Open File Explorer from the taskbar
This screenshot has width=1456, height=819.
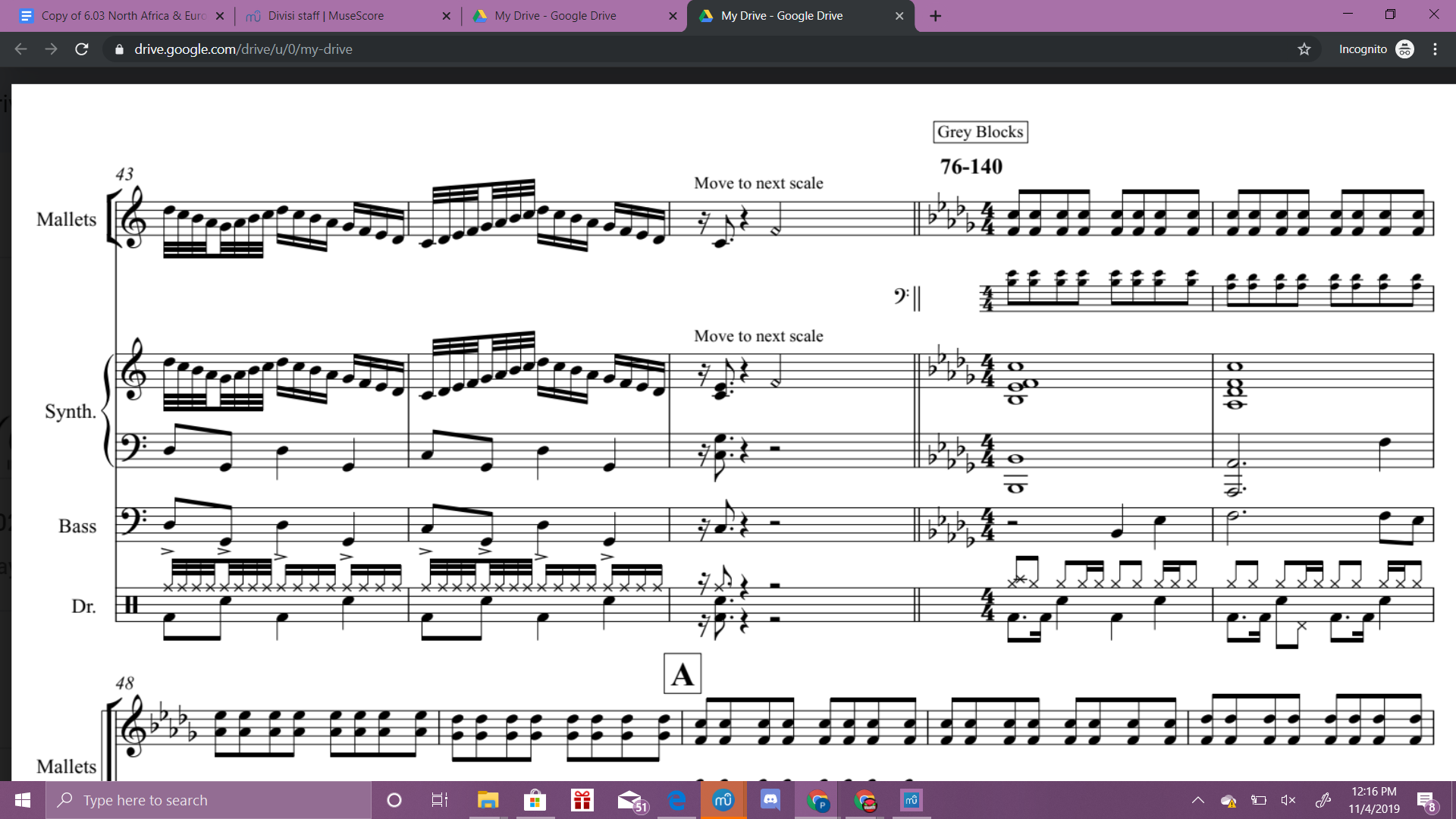click(488, 800)
